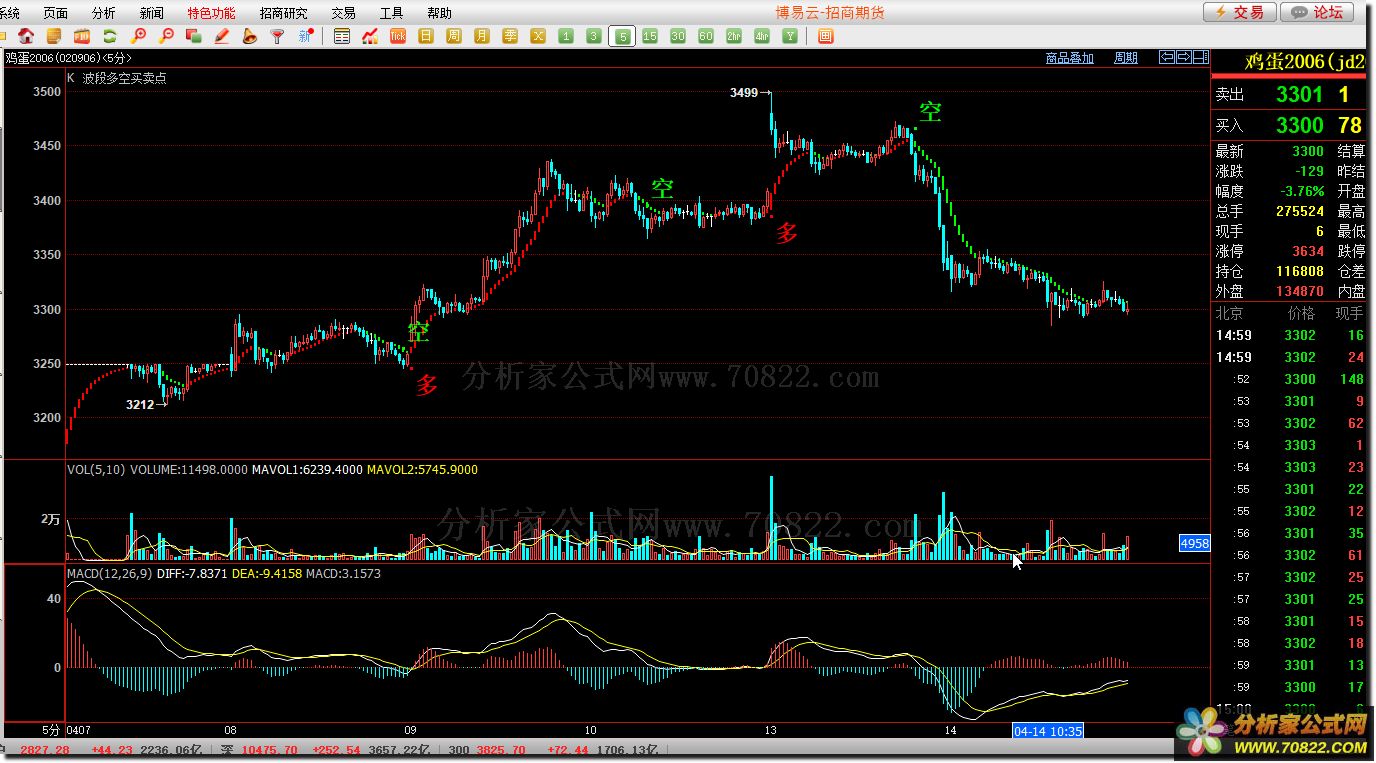Click the gold X period icon
Viewport: 1376px width, 763px height.
click(x=538, y=36)
